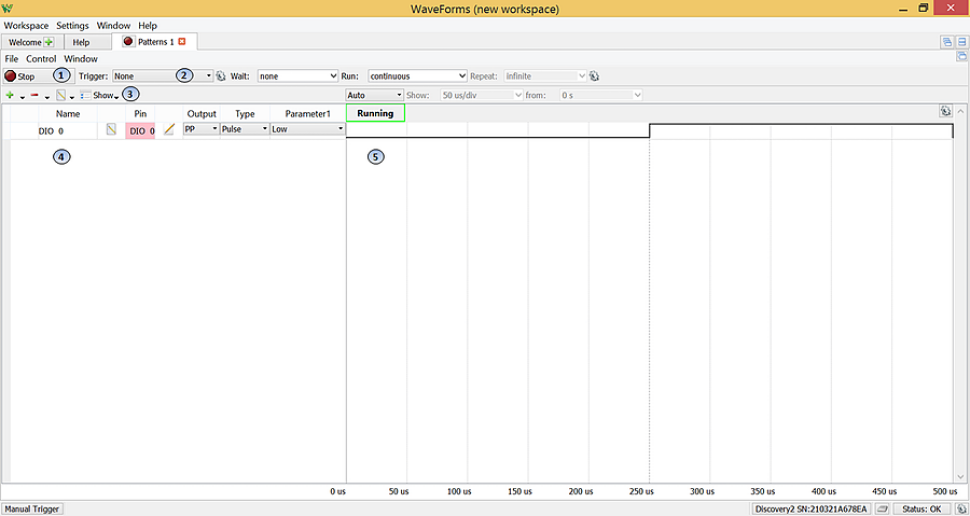Open the Patterns File menu
970x516 pixels.
[11, 59]
